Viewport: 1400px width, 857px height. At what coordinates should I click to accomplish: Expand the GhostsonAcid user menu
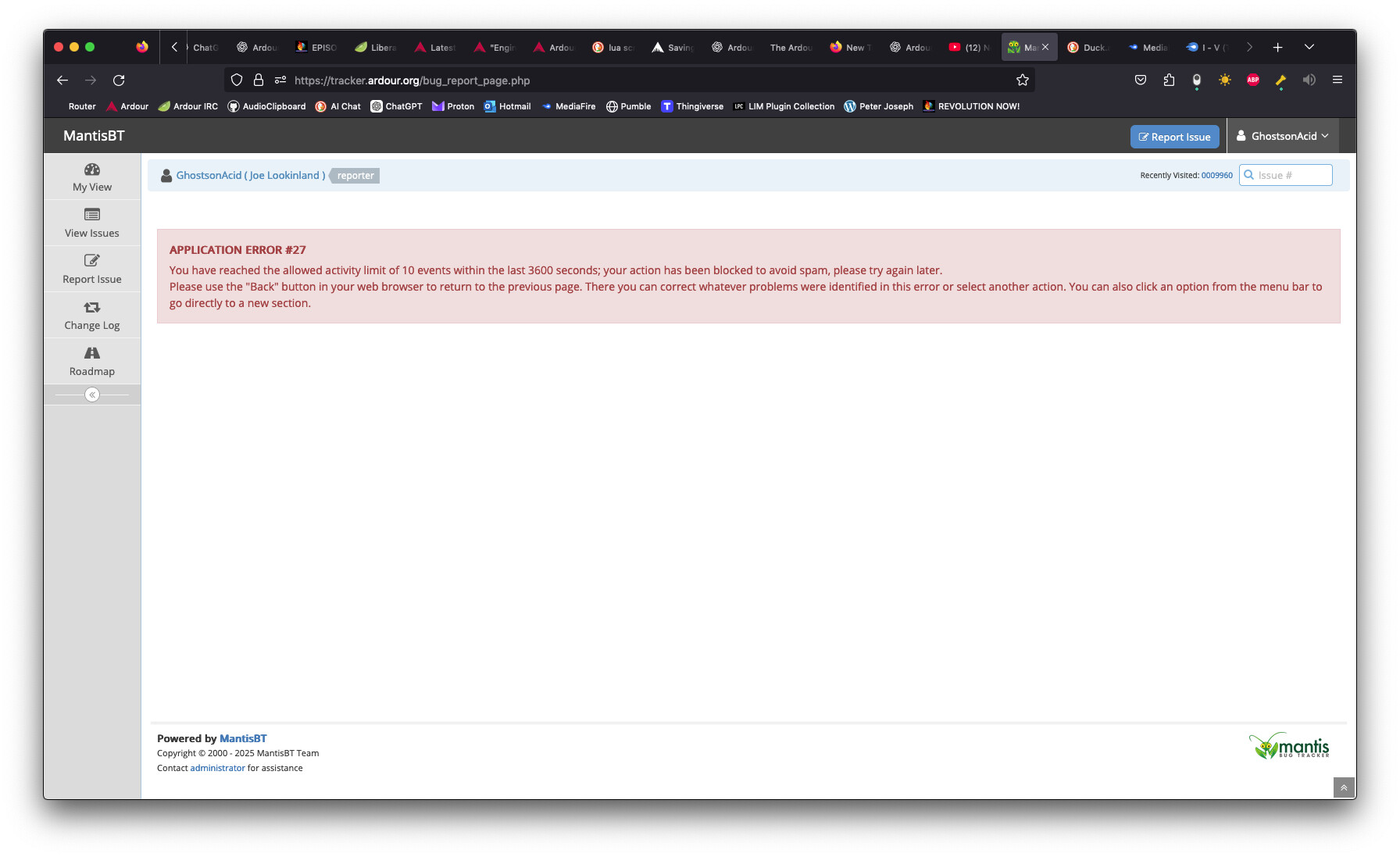tap(1283, 136)
